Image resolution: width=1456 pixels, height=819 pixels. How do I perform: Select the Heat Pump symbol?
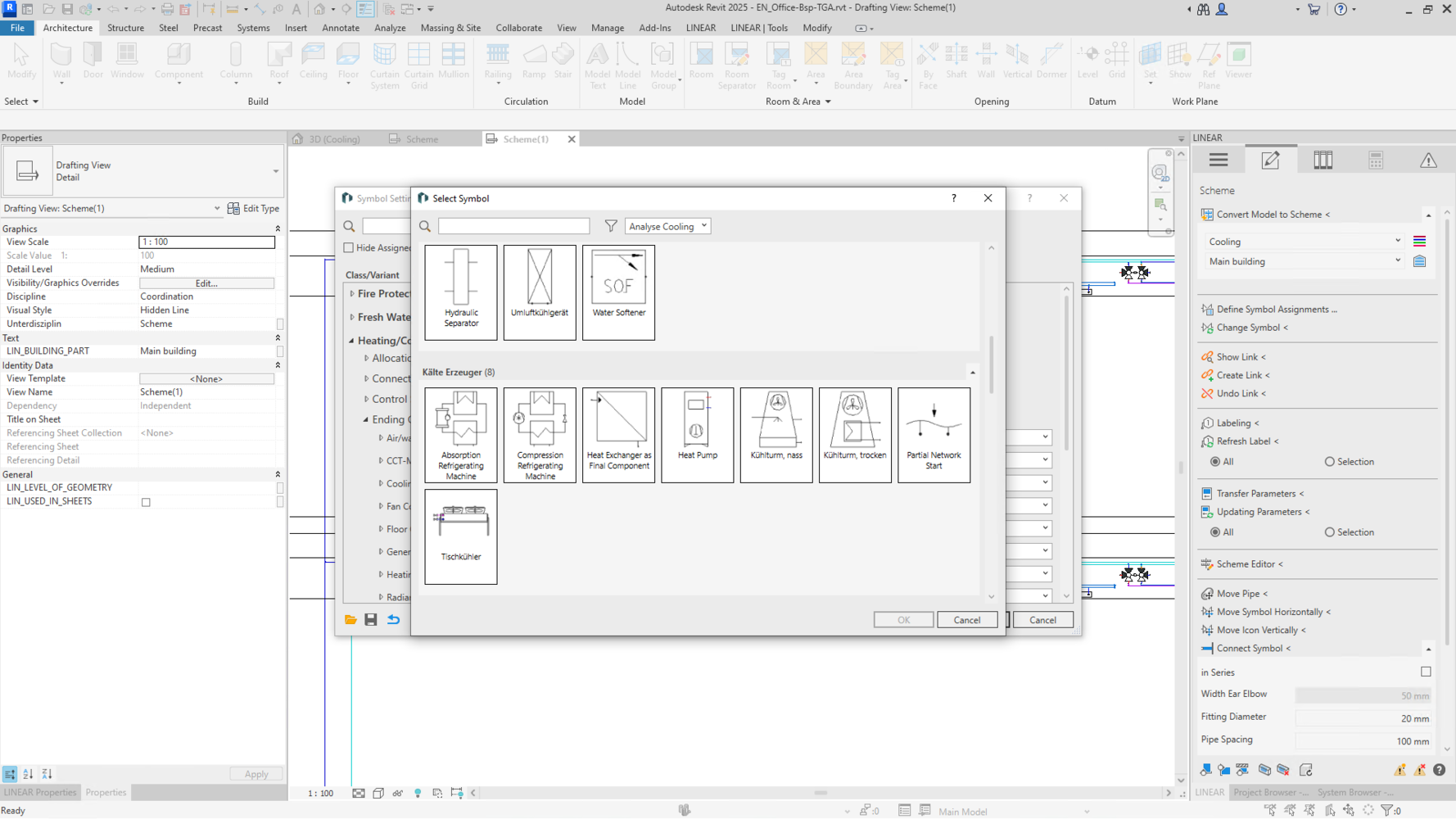(x=697, y=434)
